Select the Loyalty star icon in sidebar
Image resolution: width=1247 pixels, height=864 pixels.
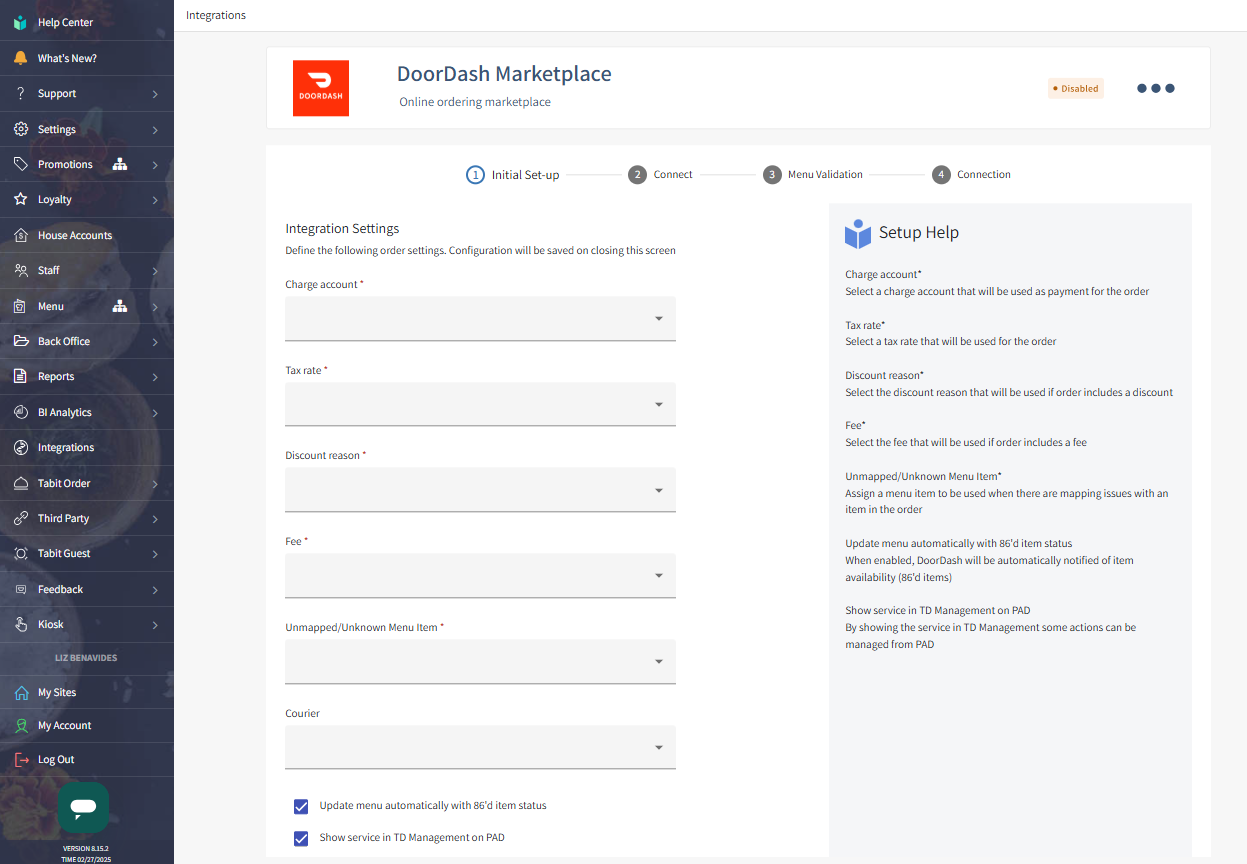point(20,199)
